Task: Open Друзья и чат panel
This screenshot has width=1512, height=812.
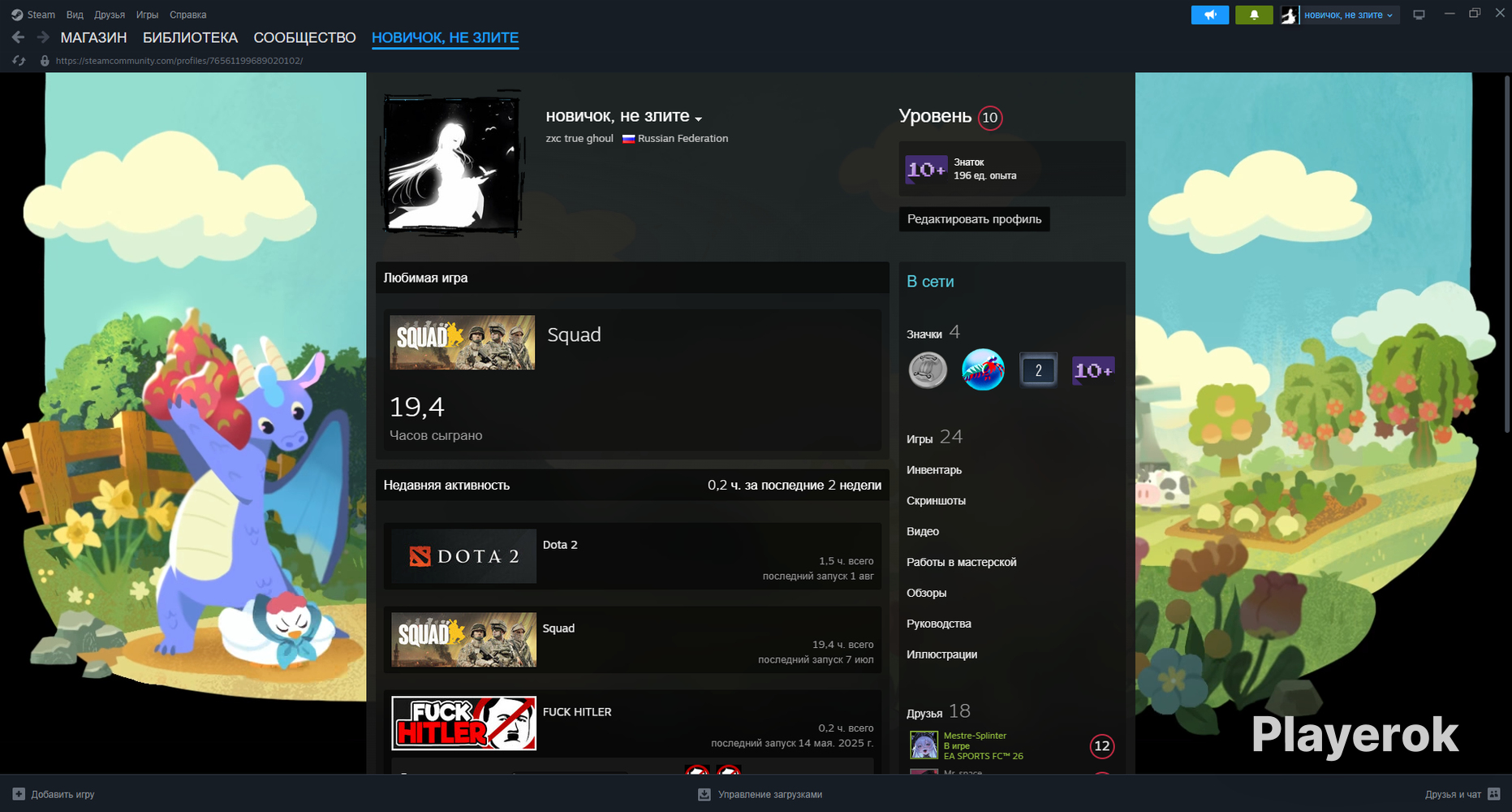Action: pyautogui.click(x=1453, y=794)
